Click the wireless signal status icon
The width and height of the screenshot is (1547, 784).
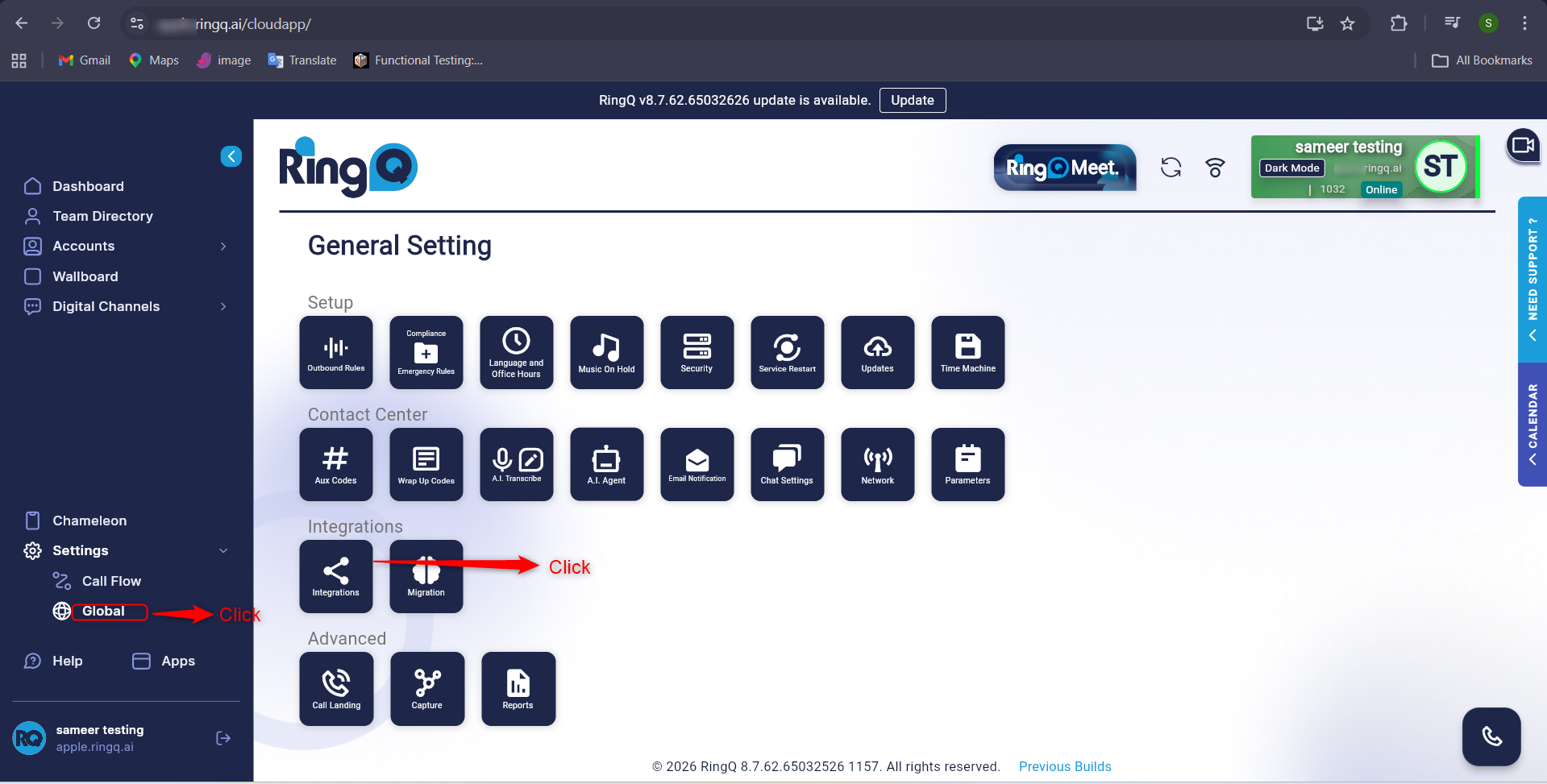click(1215, 168)
